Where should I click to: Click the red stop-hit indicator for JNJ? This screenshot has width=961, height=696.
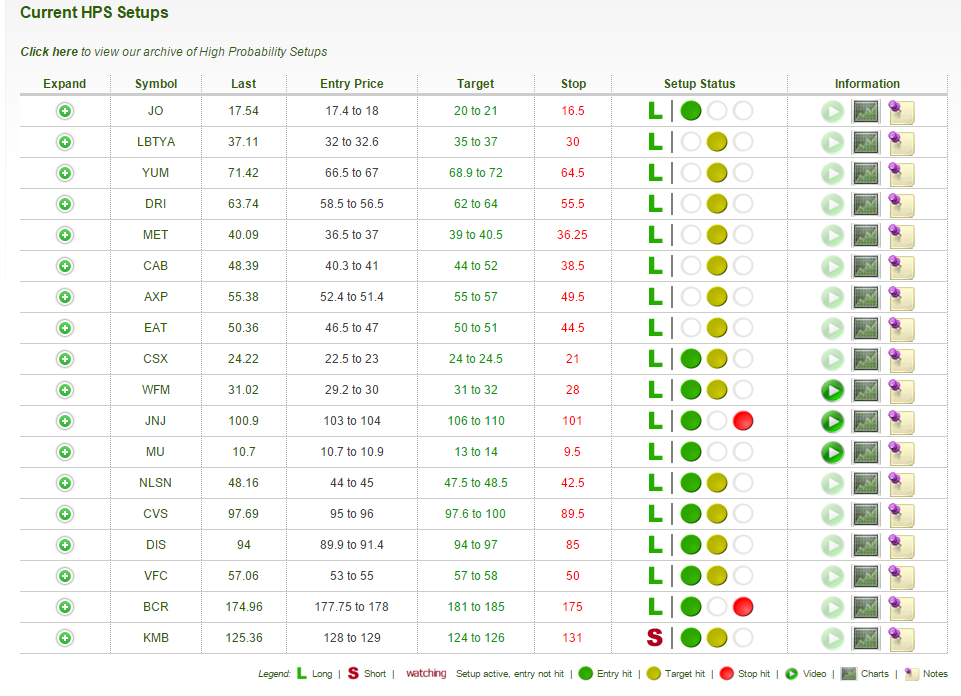(x=743, y=421)
